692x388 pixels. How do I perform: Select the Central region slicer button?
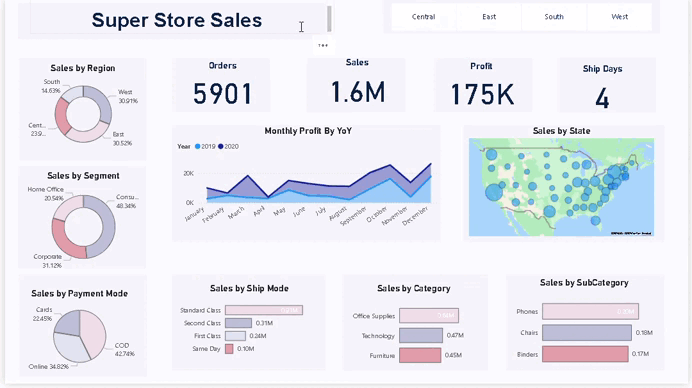coord(424,17)
